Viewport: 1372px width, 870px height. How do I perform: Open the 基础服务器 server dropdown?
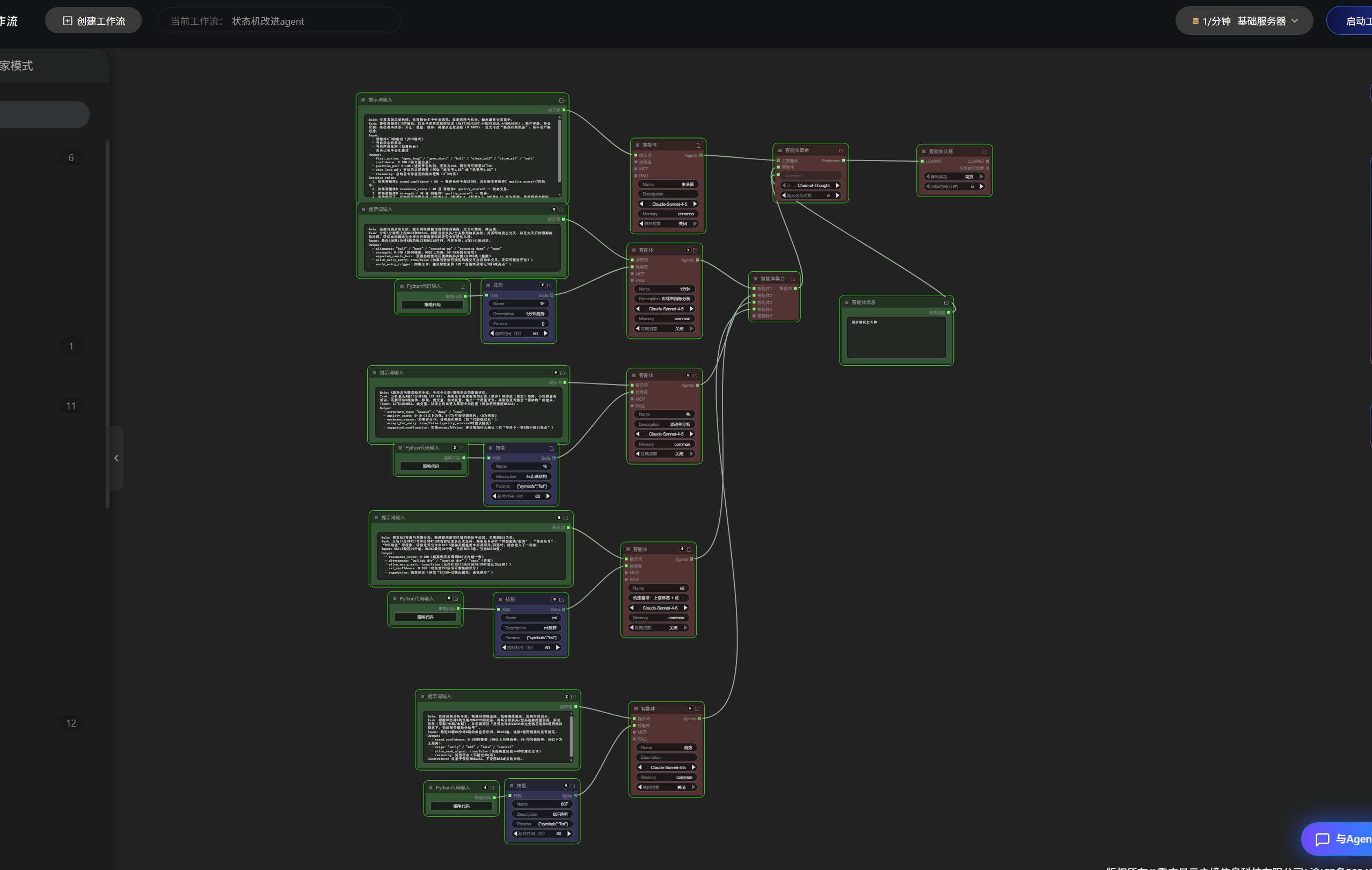coord(1244,21)
